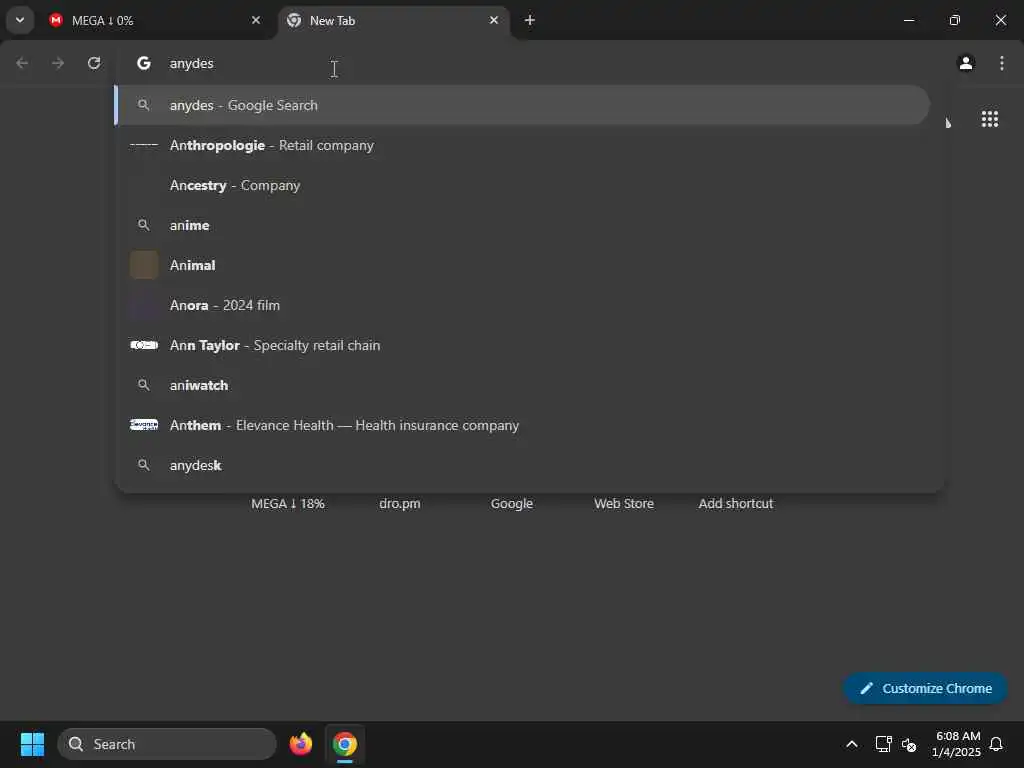The width and height of the screenshot is (1024, 768).
Task: Click the Animal suggestion thumbnail
Action: coord(144,265)
